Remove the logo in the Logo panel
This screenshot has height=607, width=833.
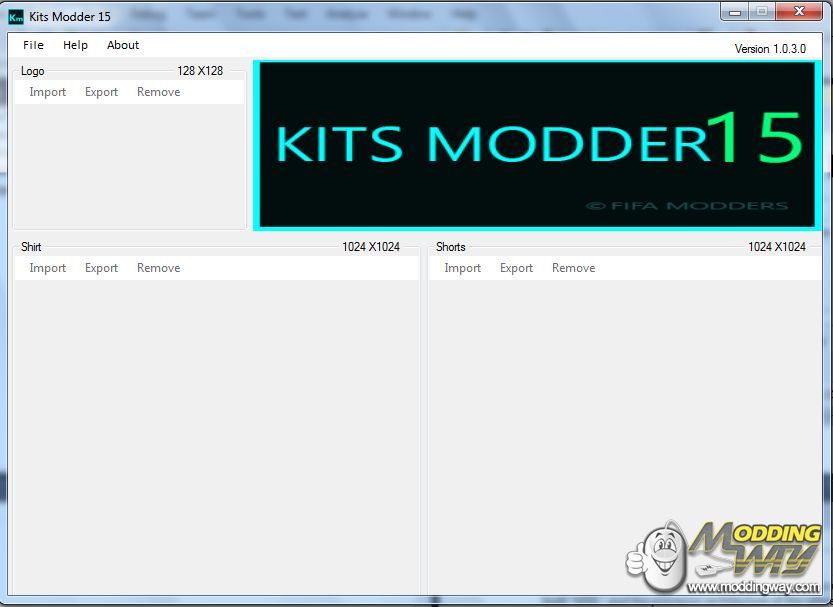tap(158, 92)
